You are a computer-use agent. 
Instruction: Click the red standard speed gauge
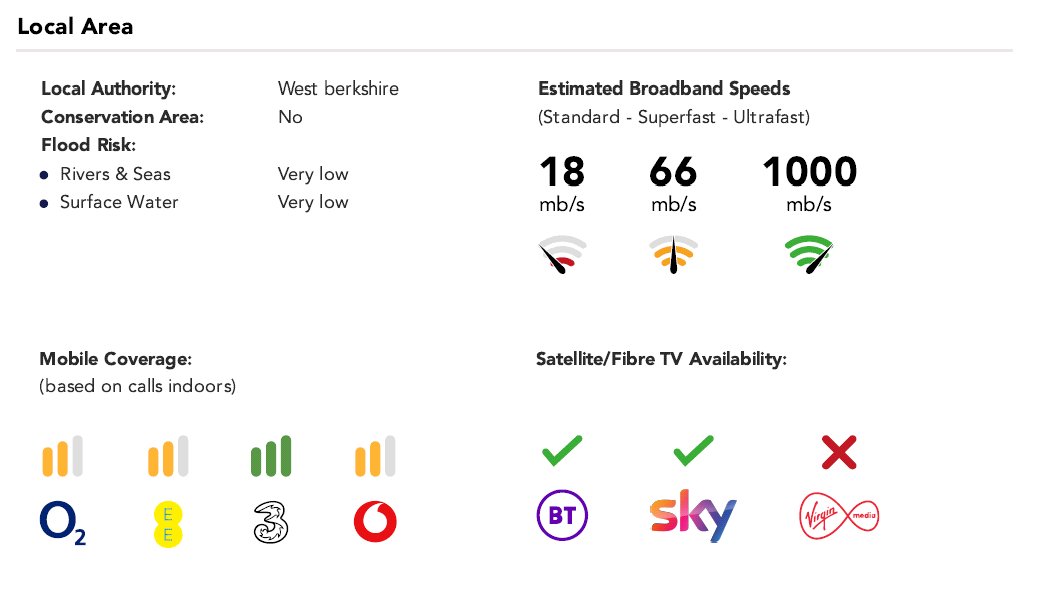click(x=562, y=254)
